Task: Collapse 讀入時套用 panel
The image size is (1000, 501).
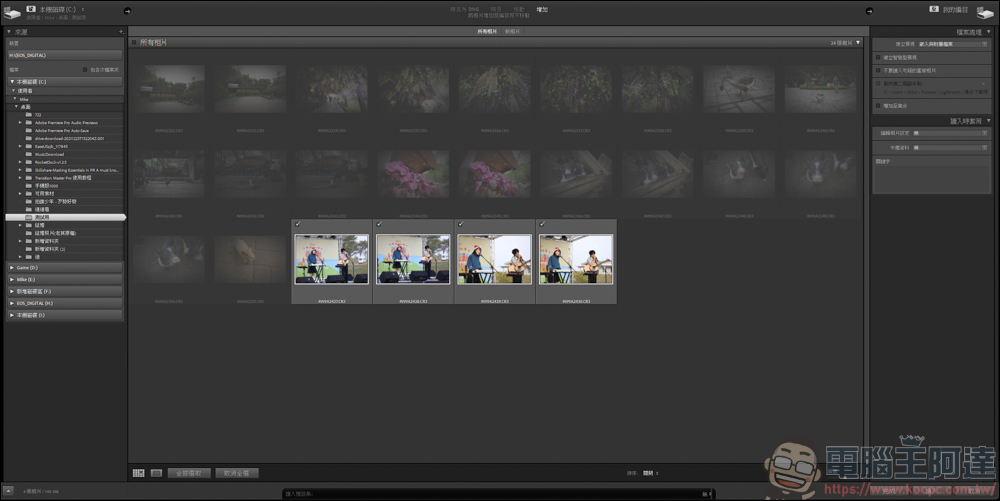Action: pyautogui.click(x=989, y=120)
